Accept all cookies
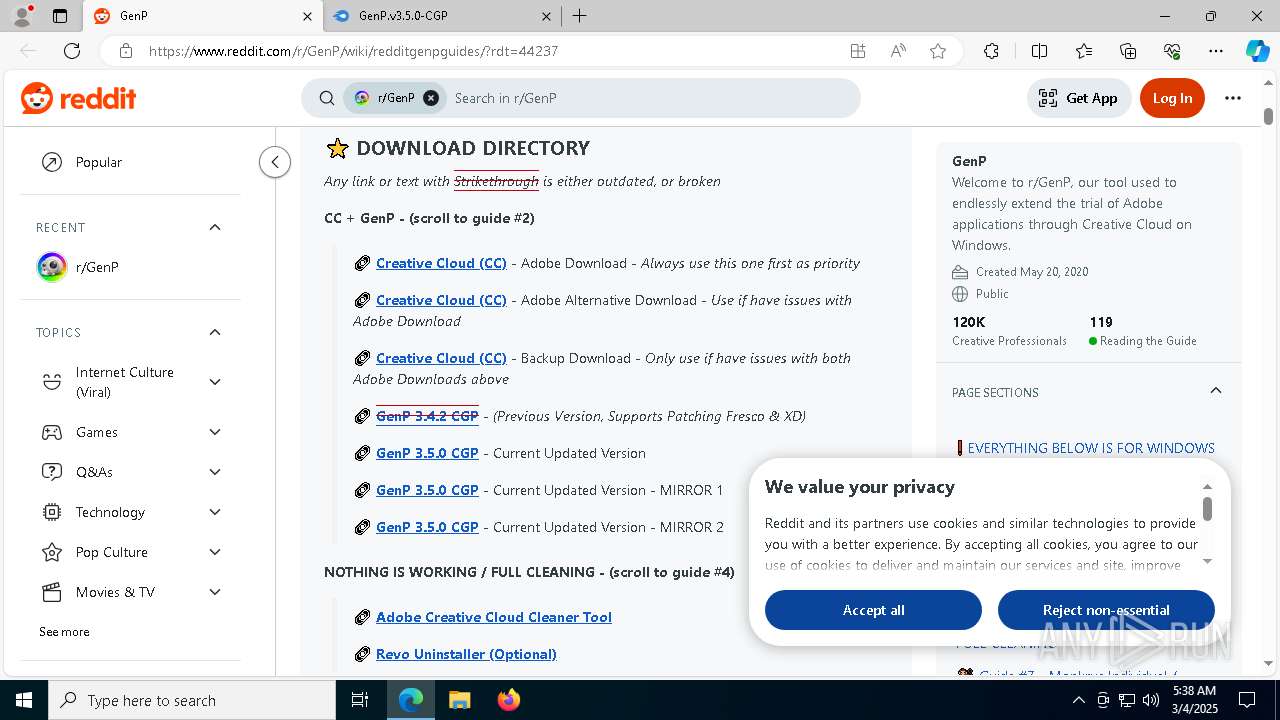 point(873,610)
